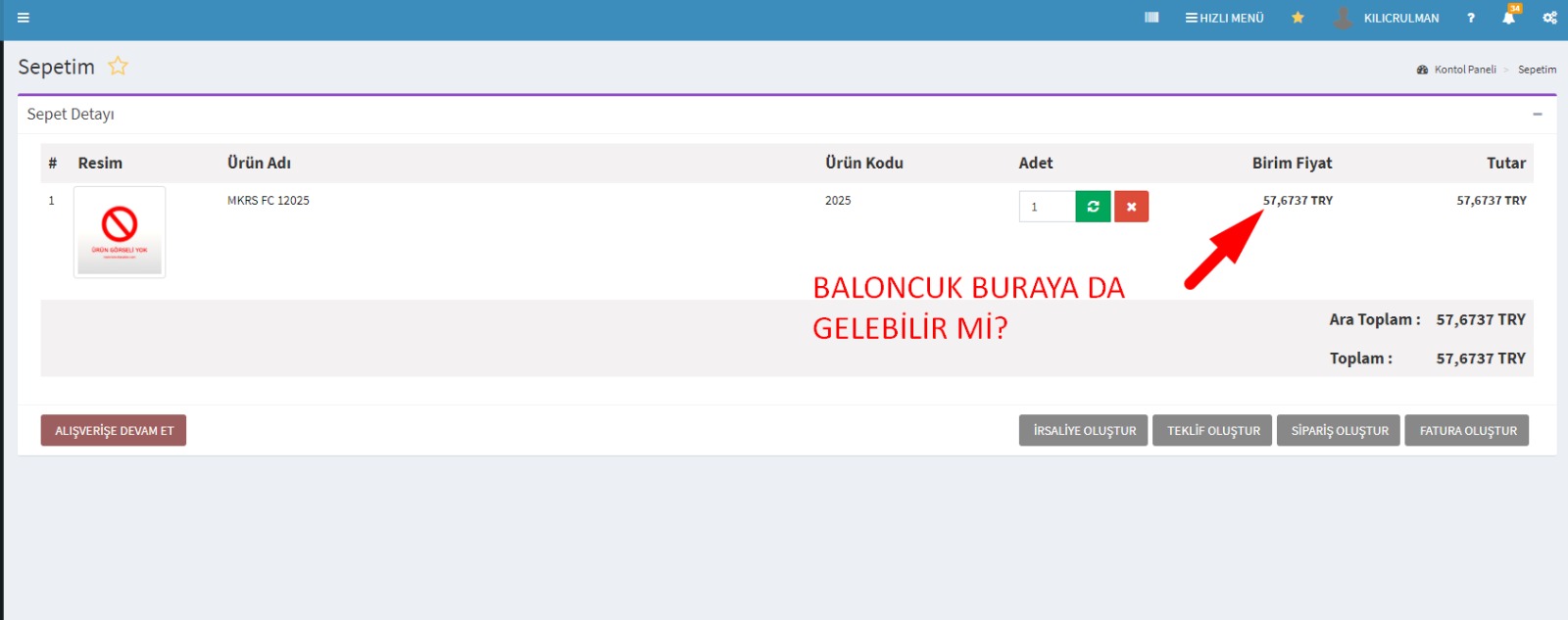
Task: Click the quantity input field
Action: pos(1047,207)
